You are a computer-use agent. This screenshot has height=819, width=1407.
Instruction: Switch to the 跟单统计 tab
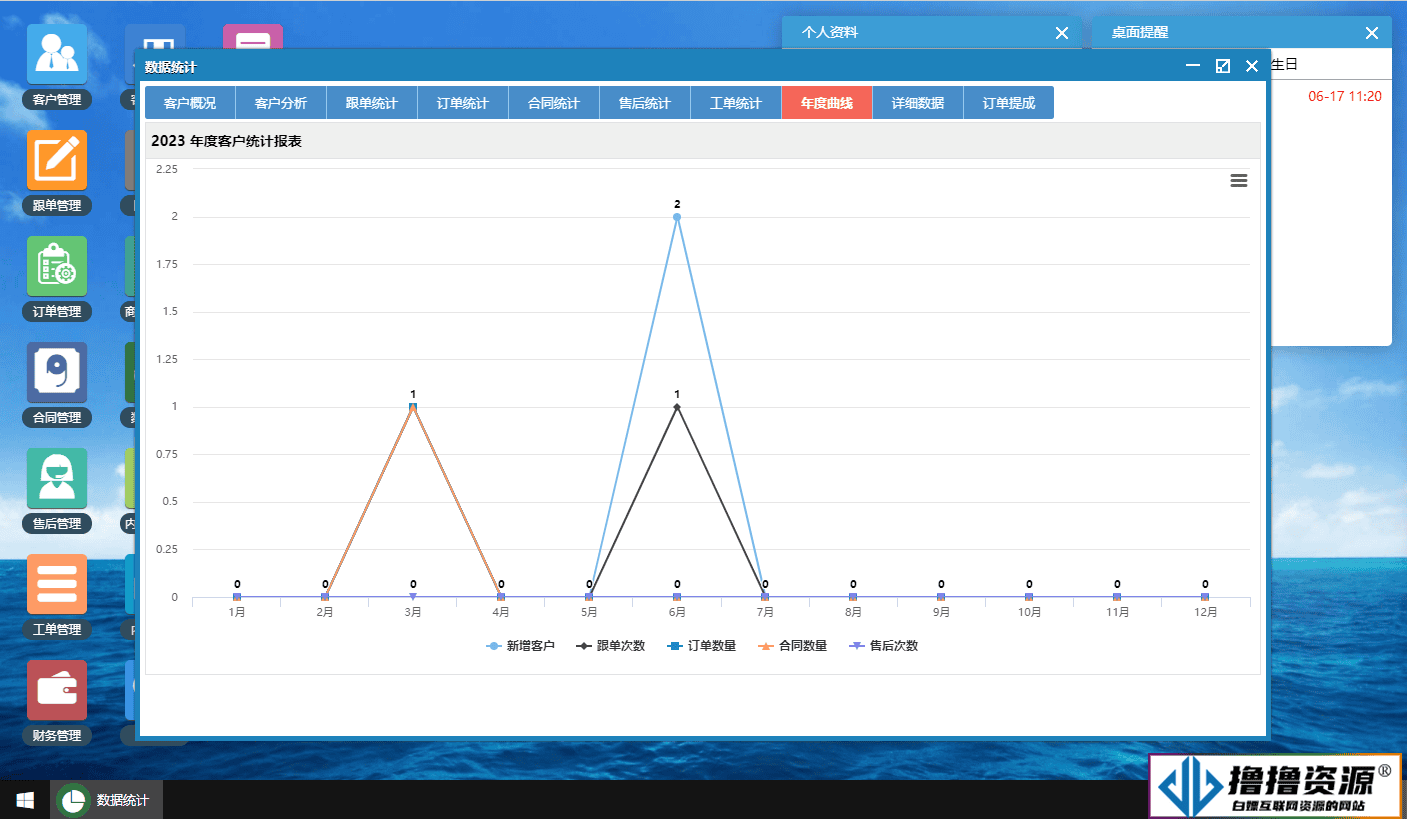coord(372,103)
